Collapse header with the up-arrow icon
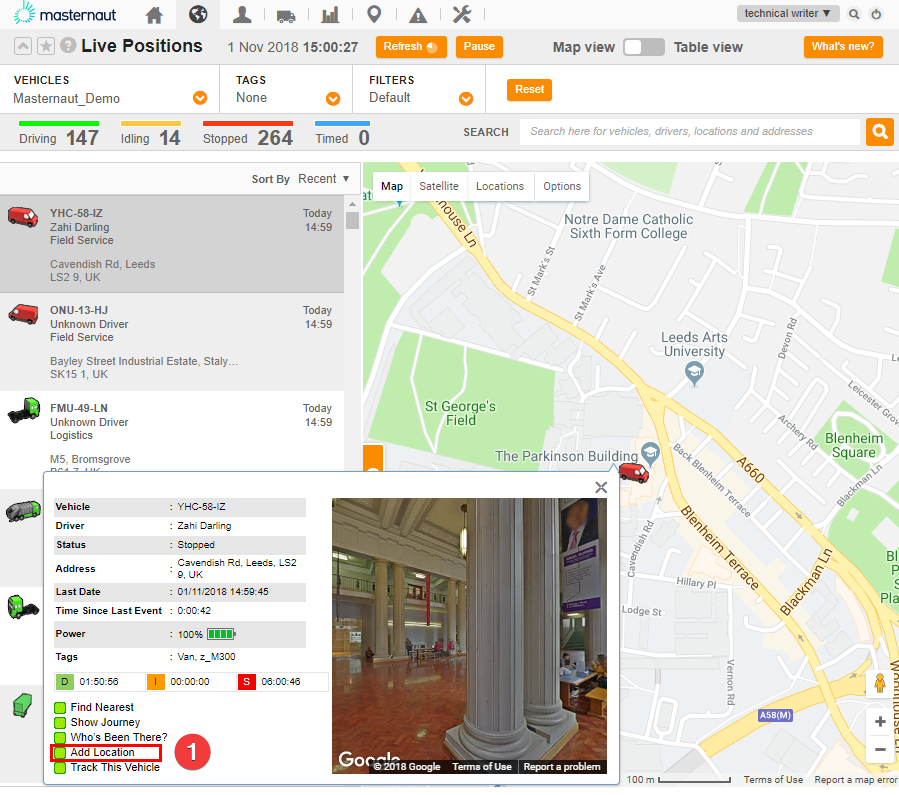Viewport: 899px width, 795px height. (x=23, y=46)
